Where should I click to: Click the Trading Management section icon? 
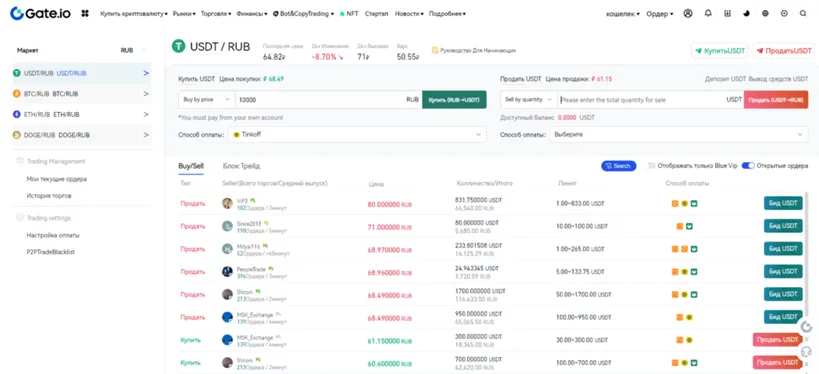20,161
